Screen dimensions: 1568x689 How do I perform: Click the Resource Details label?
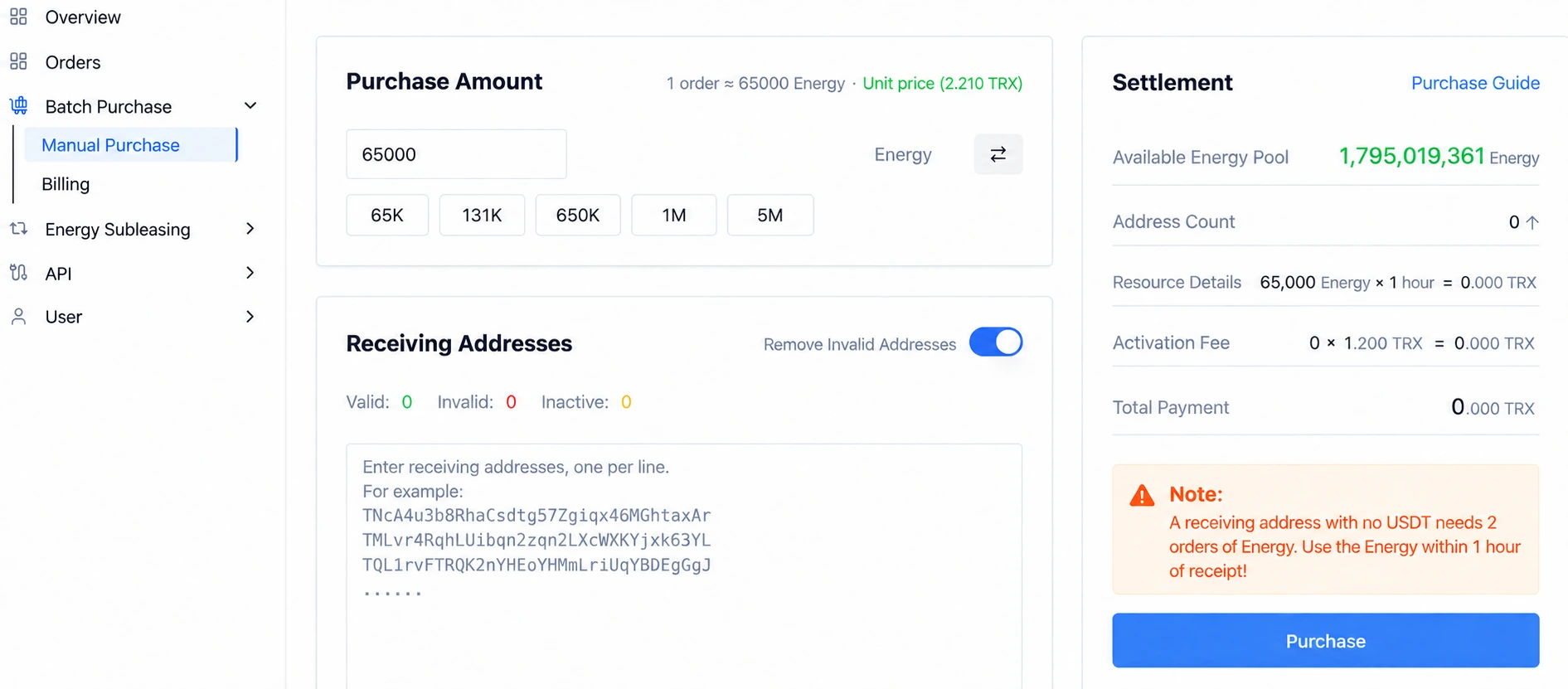tap(1177, 282)
